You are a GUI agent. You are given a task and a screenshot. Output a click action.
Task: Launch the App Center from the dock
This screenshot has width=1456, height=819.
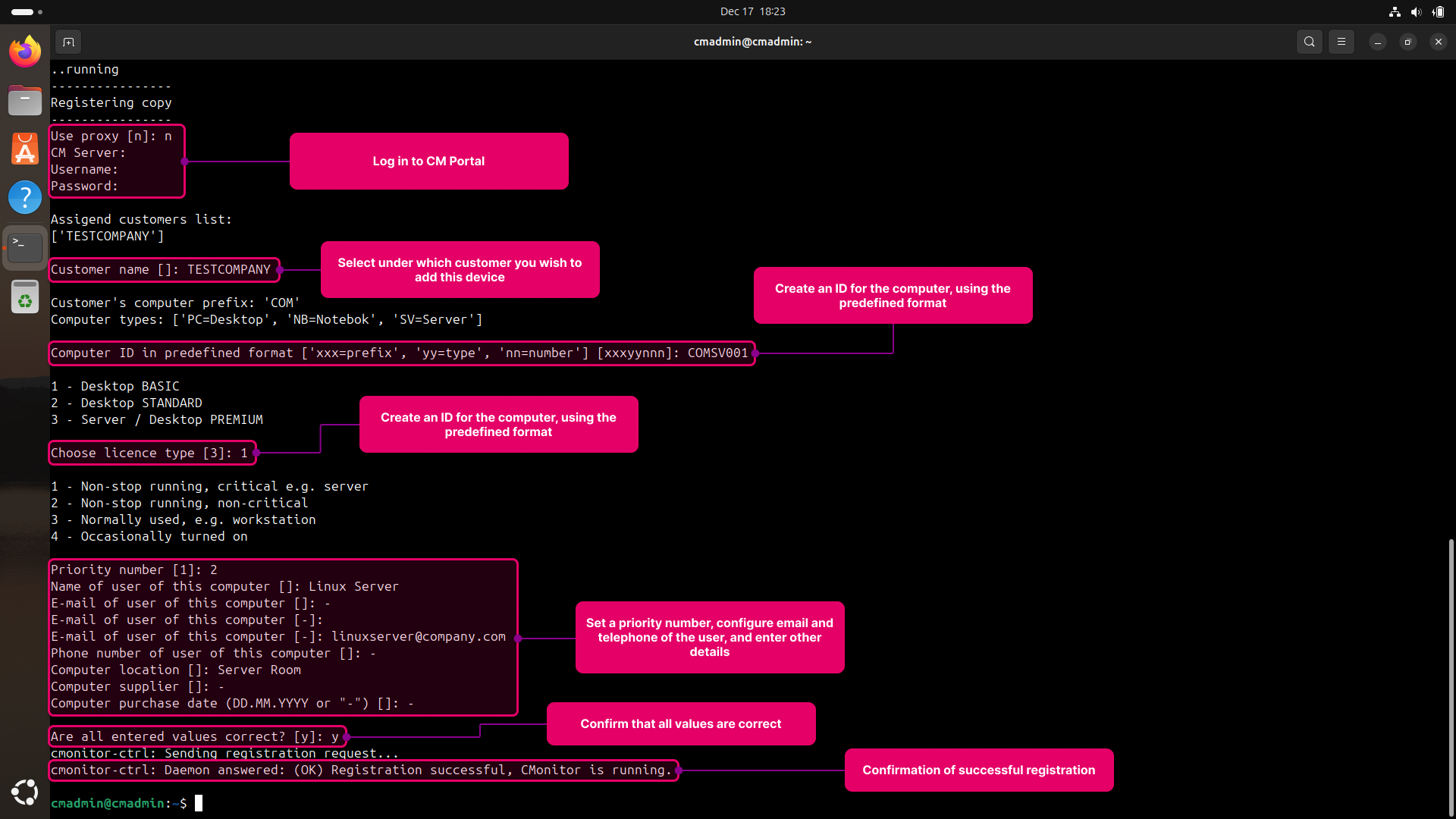(25, 149)
